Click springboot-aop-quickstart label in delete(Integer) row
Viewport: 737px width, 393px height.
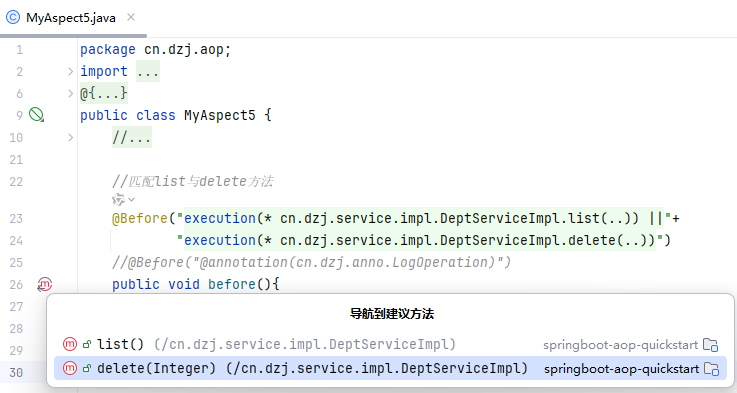tap(621, 369)
